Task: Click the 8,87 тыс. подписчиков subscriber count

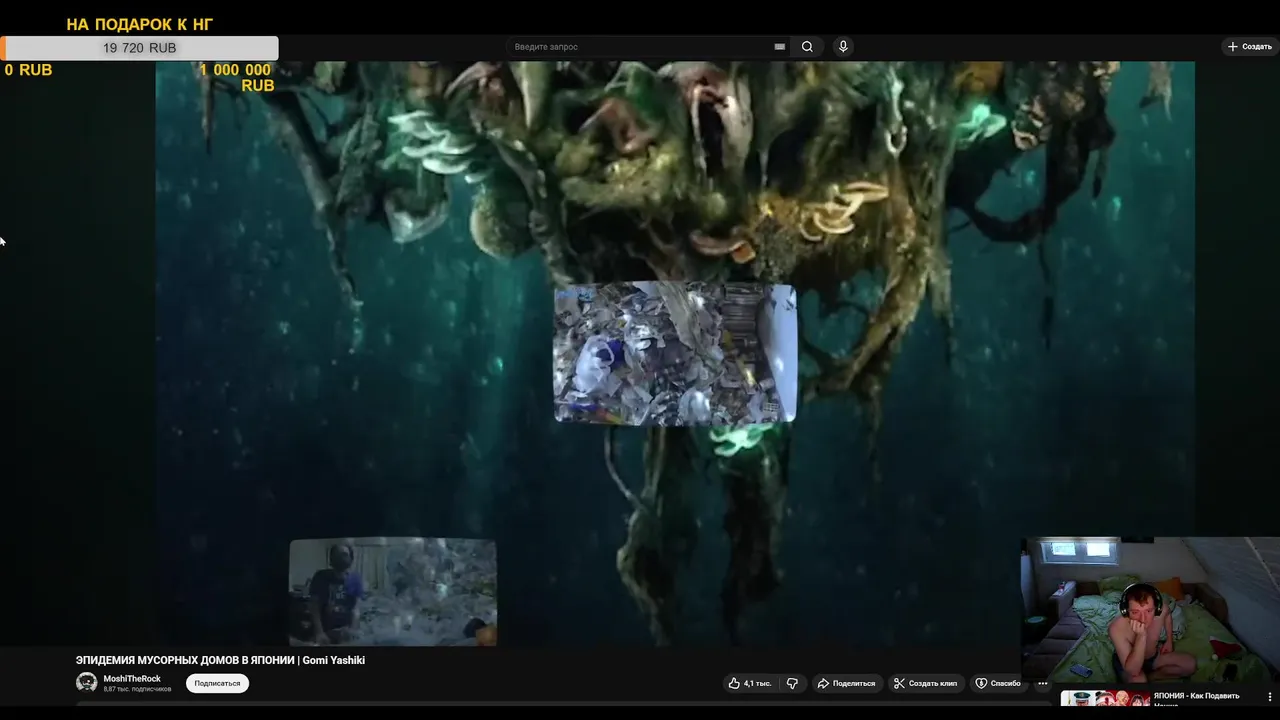Action: click(137, 689)
